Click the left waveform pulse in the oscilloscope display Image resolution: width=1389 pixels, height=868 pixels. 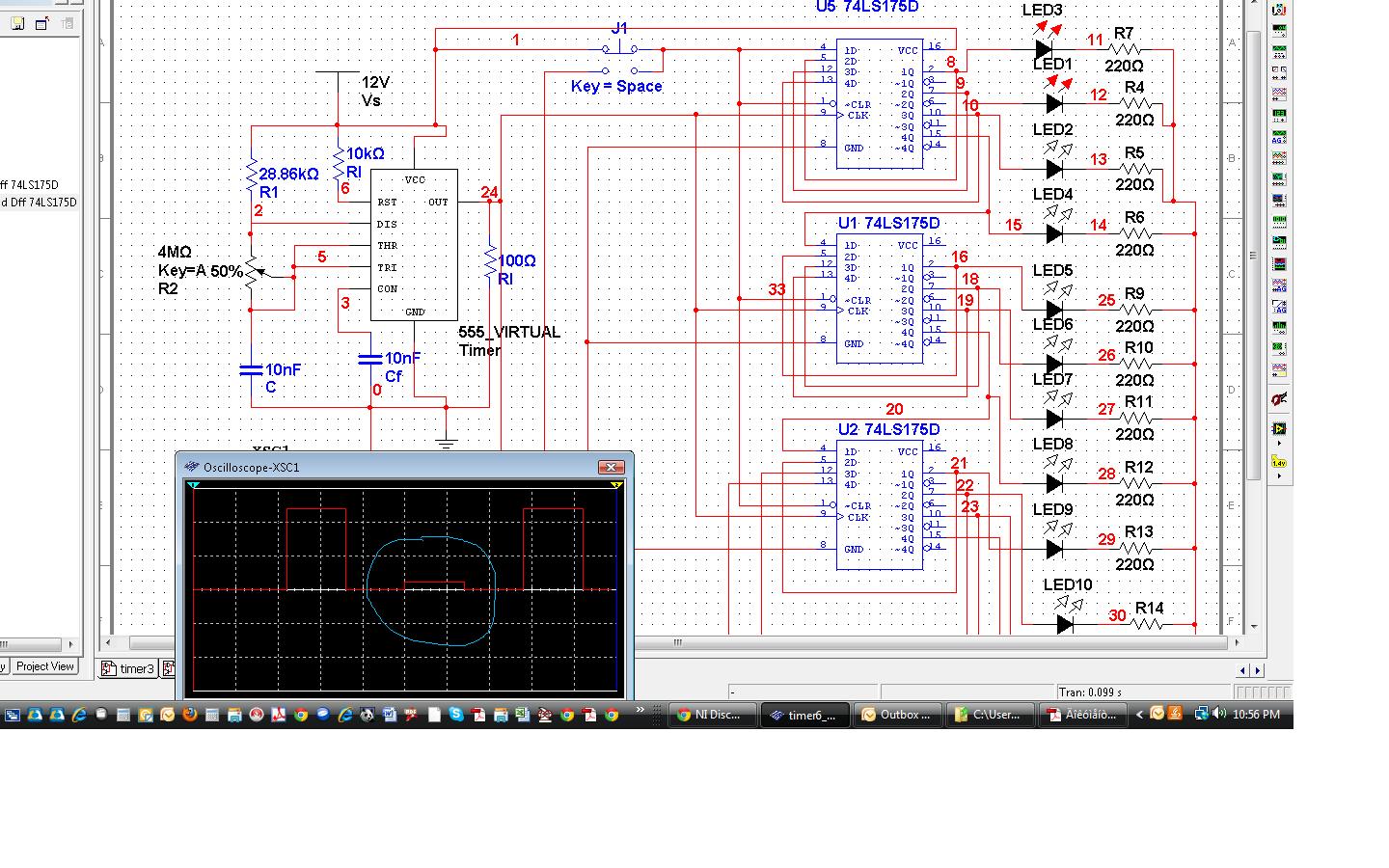pos(315,548)
